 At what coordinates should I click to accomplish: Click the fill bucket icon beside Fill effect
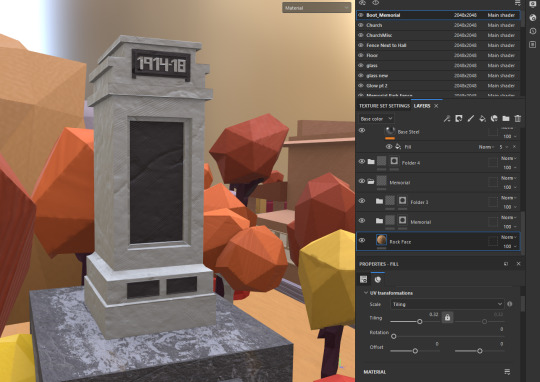point(398,146)
